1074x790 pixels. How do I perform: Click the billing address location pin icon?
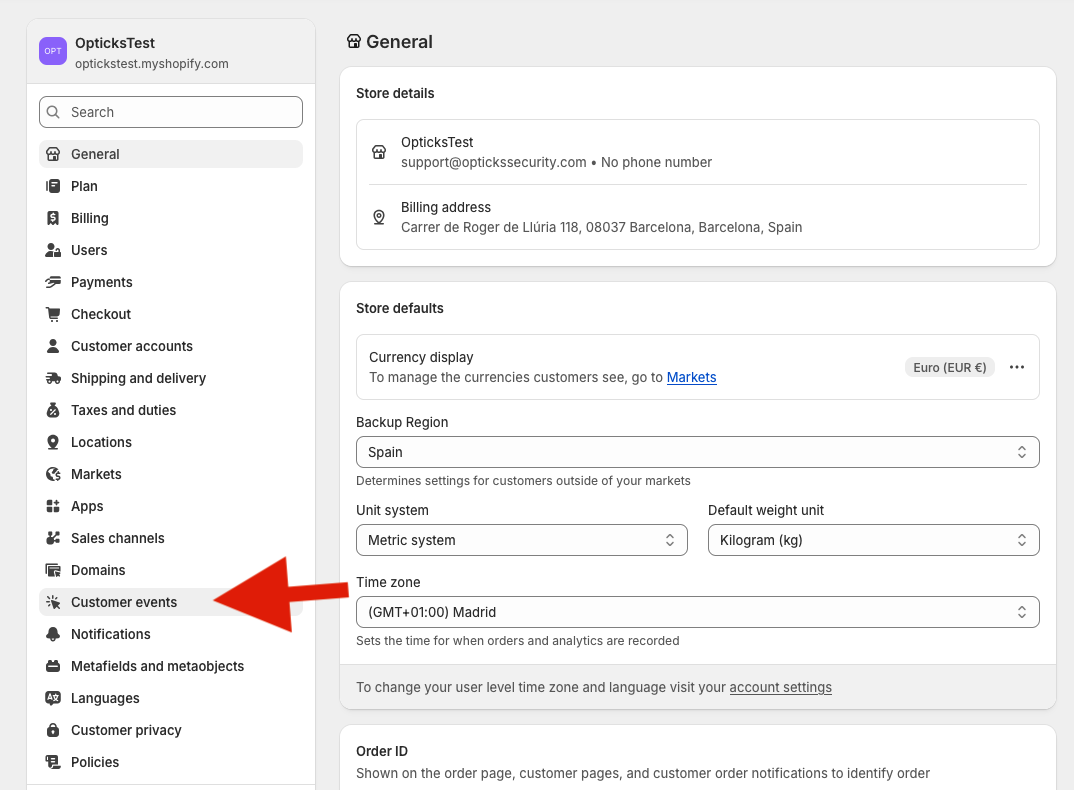[379, 217]
